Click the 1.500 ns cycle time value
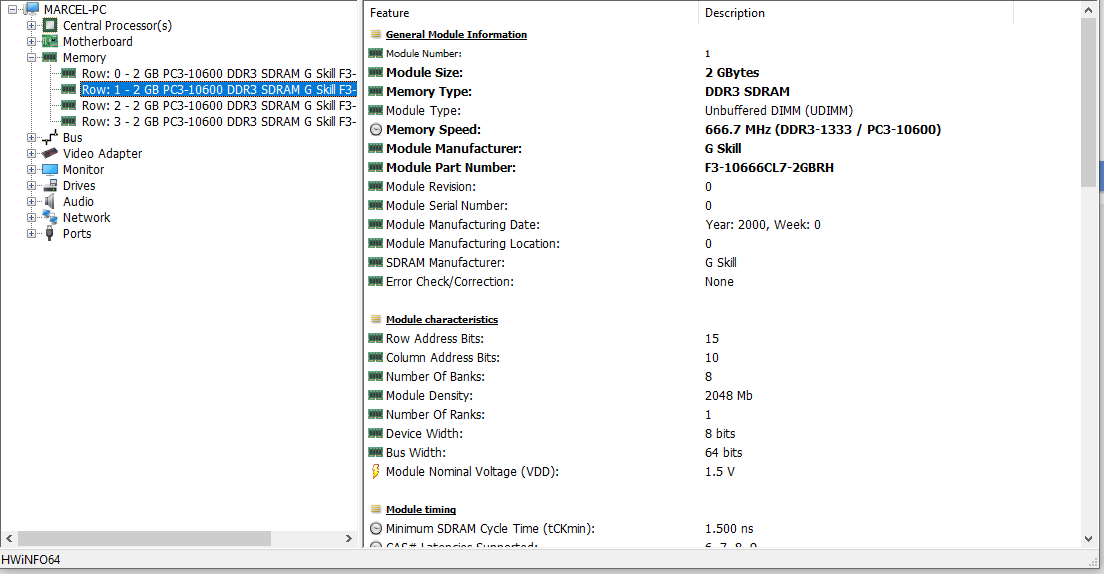 pyautogui.click(x=729, y=528)
